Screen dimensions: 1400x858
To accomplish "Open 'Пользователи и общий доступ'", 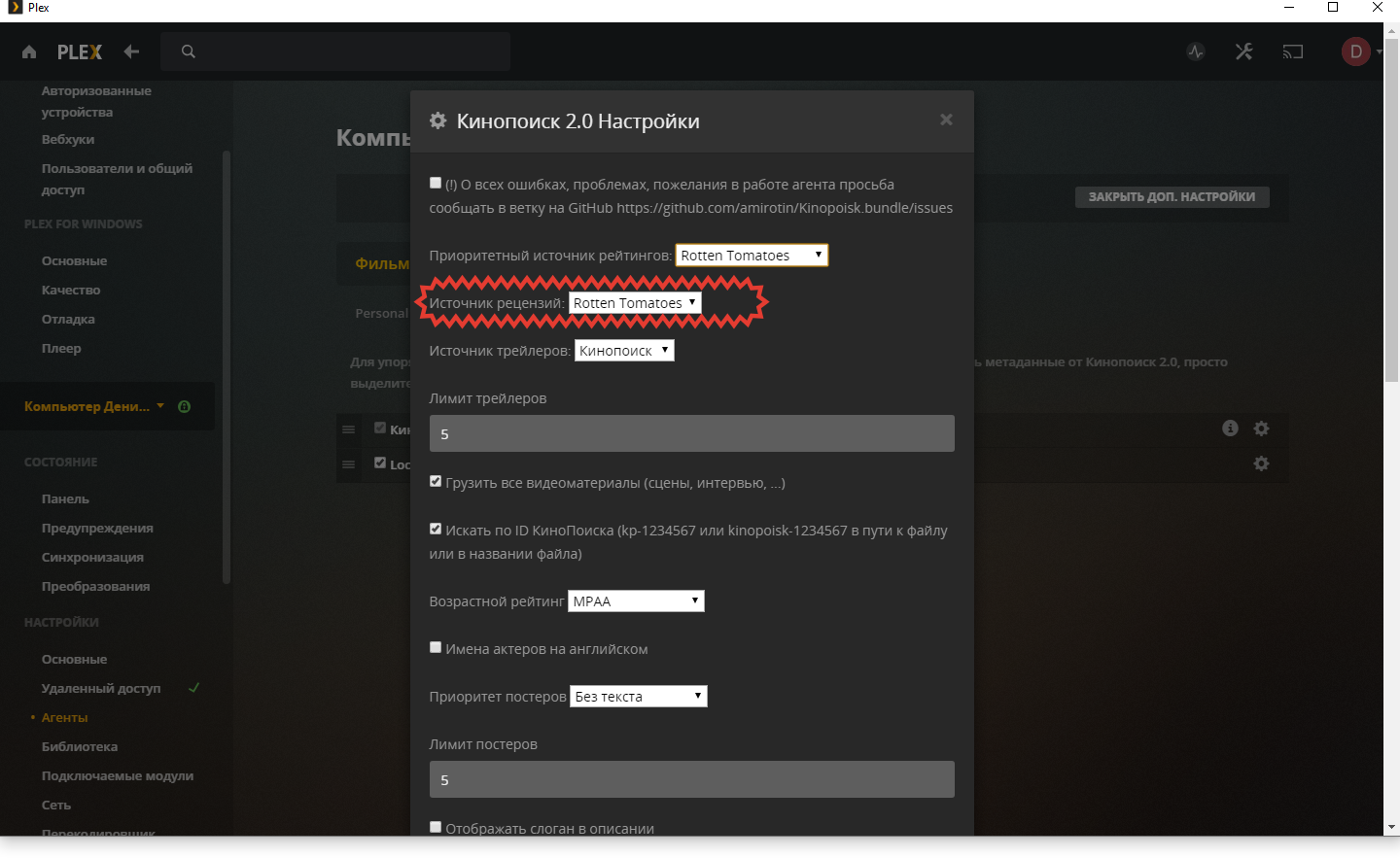I will 117,179.
